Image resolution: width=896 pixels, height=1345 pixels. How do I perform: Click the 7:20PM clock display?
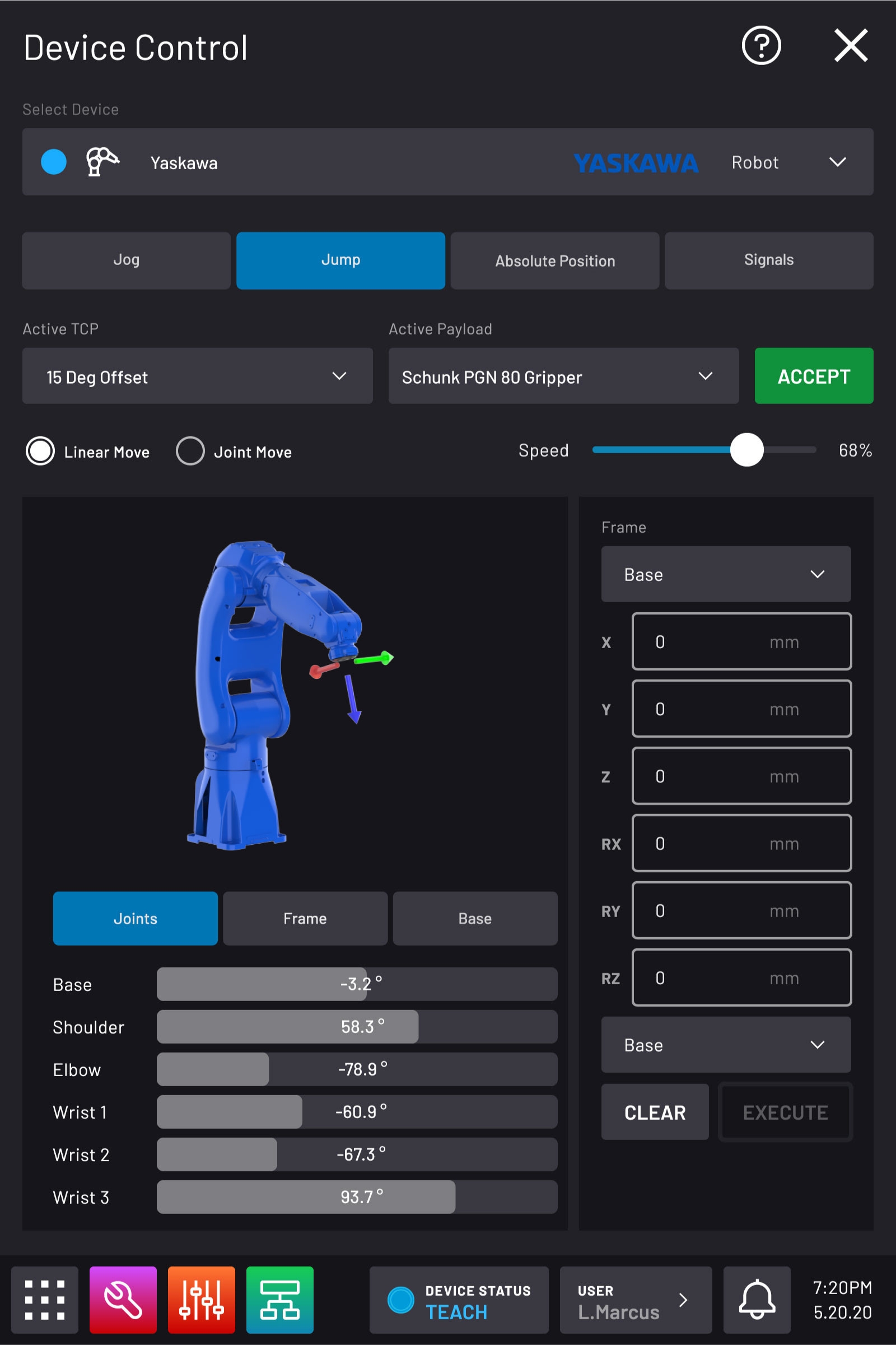tap(842, 1287)
